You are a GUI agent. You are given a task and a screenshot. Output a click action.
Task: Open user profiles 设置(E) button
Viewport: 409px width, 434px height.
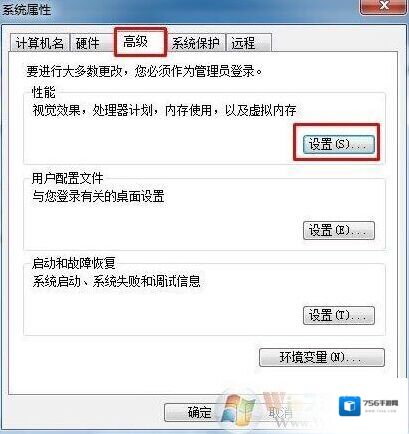339,231
